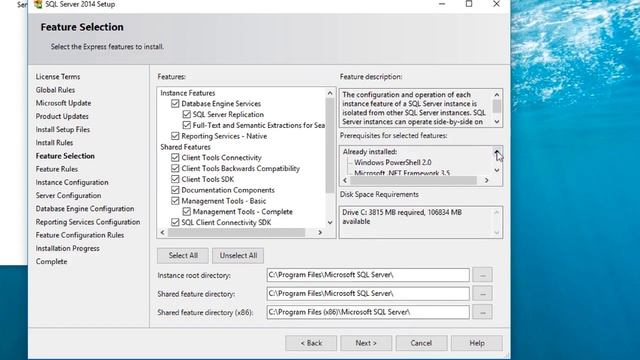
Task: Select Shared Features tree heading
Action: click(185, 147)
